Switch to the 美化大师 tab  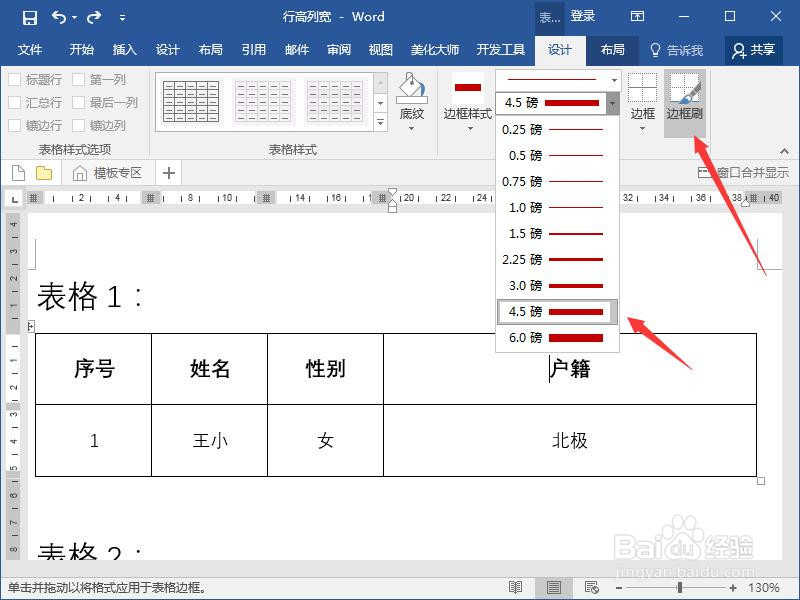coord(435,49)
